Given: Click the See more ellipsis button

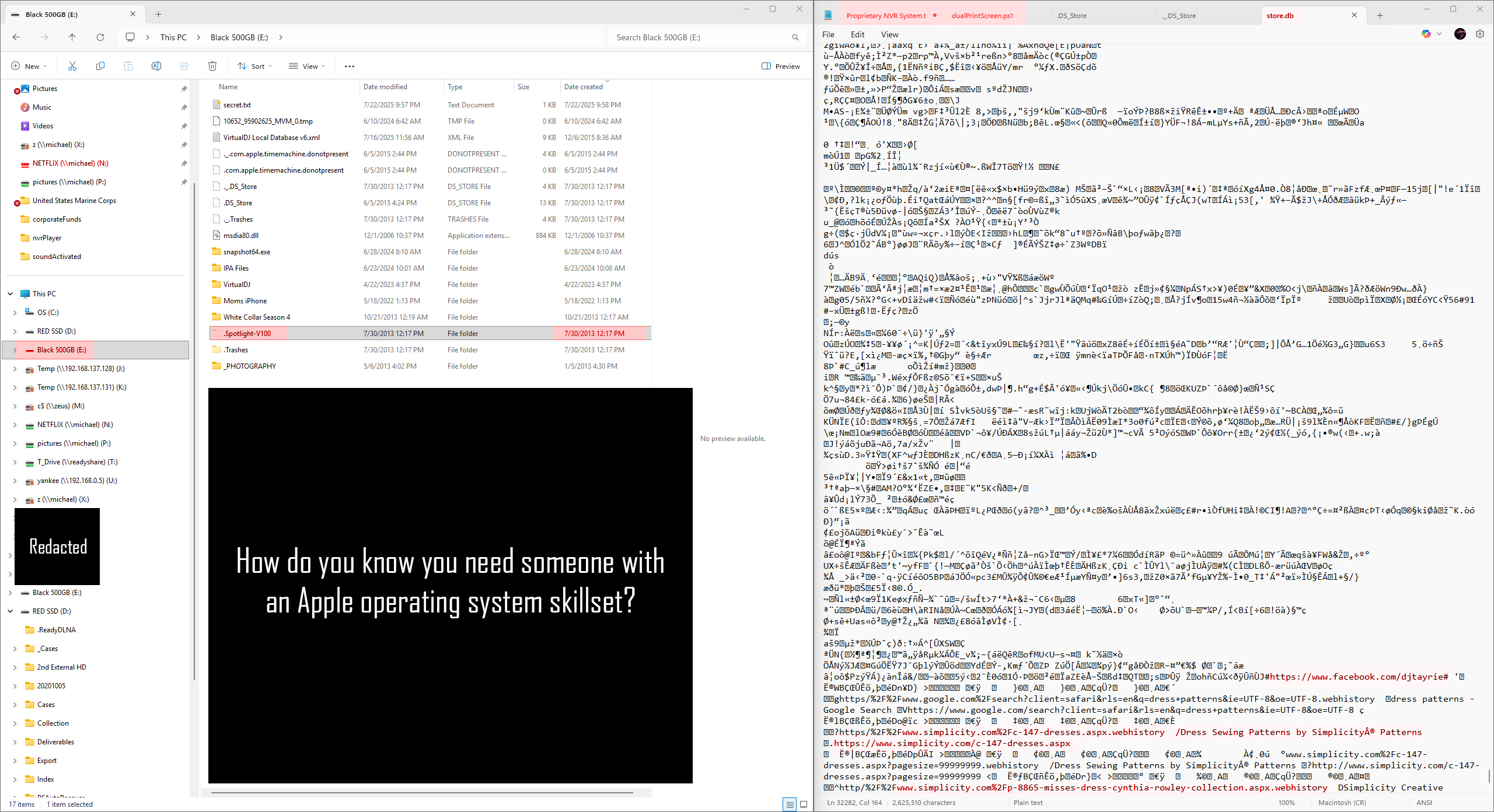Looking at the screenshot, I should (350, 66).
